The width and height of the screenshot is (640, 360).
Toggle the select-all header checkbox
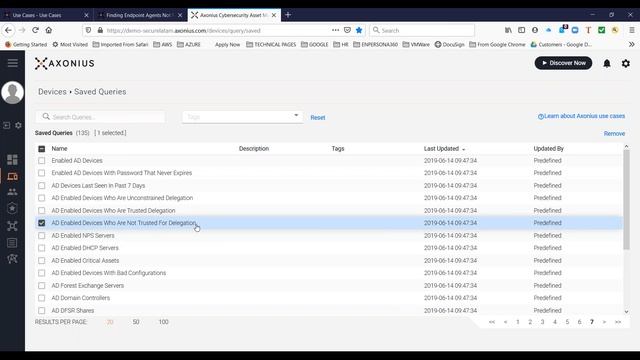pos(42,149)
